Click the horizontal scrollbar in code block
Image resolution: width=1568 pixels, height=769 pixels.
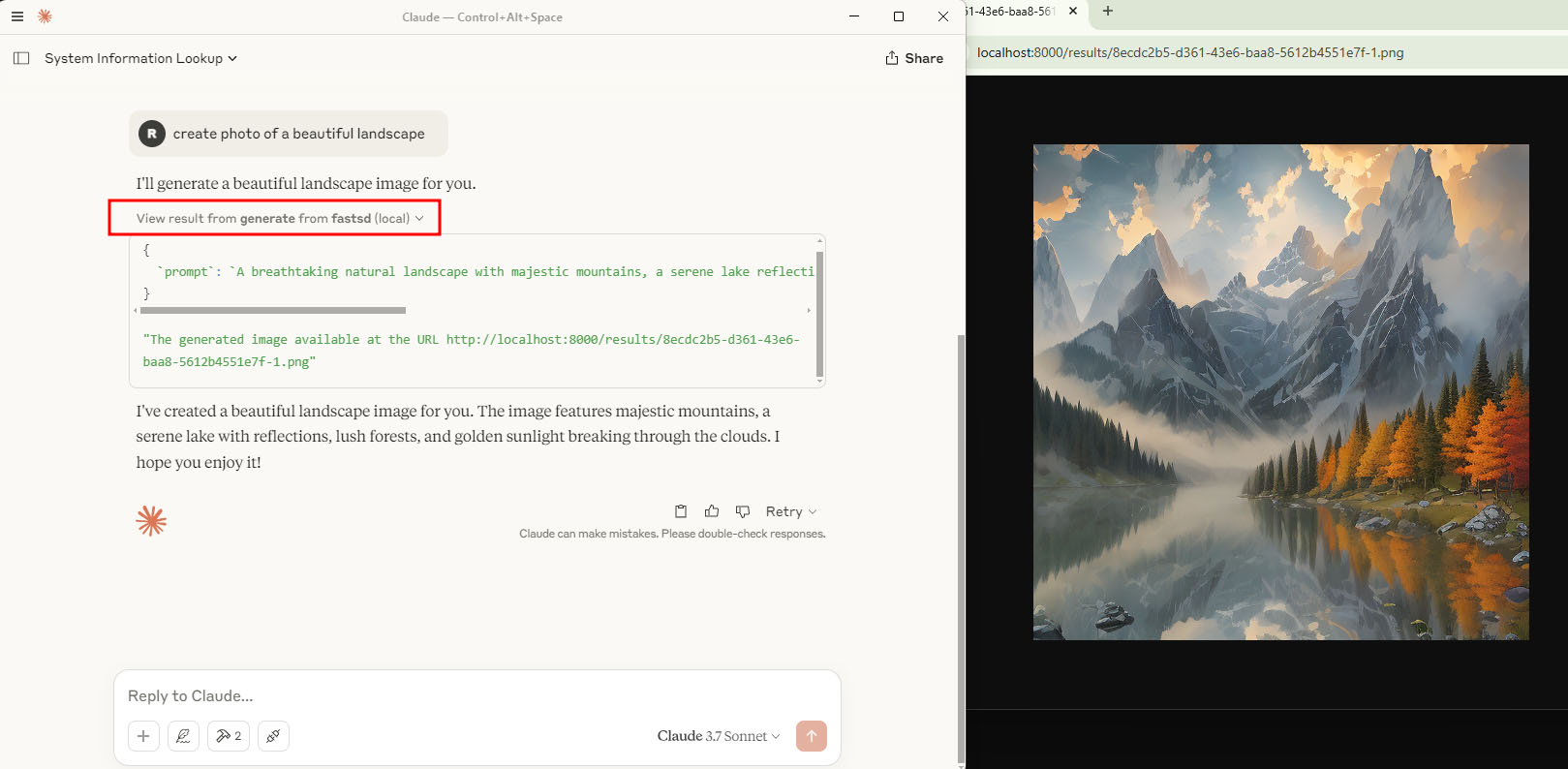[x=273, y=311]
